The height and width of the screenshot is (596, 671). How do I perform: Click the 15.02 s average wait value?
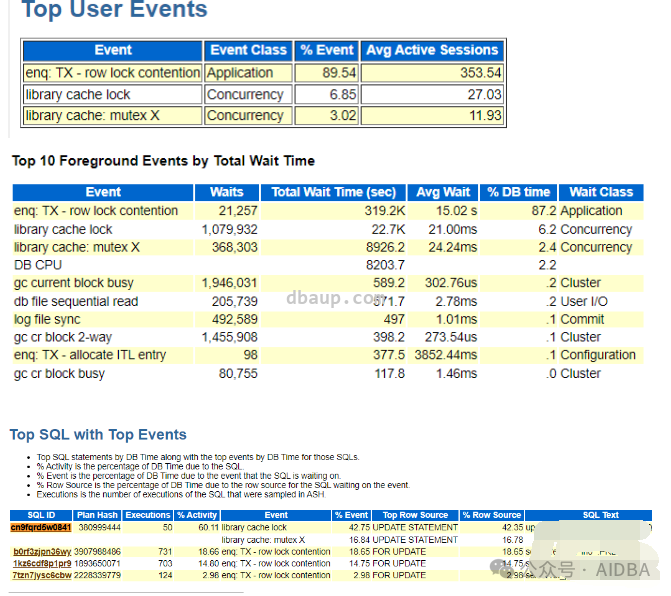tap(456, 211)
